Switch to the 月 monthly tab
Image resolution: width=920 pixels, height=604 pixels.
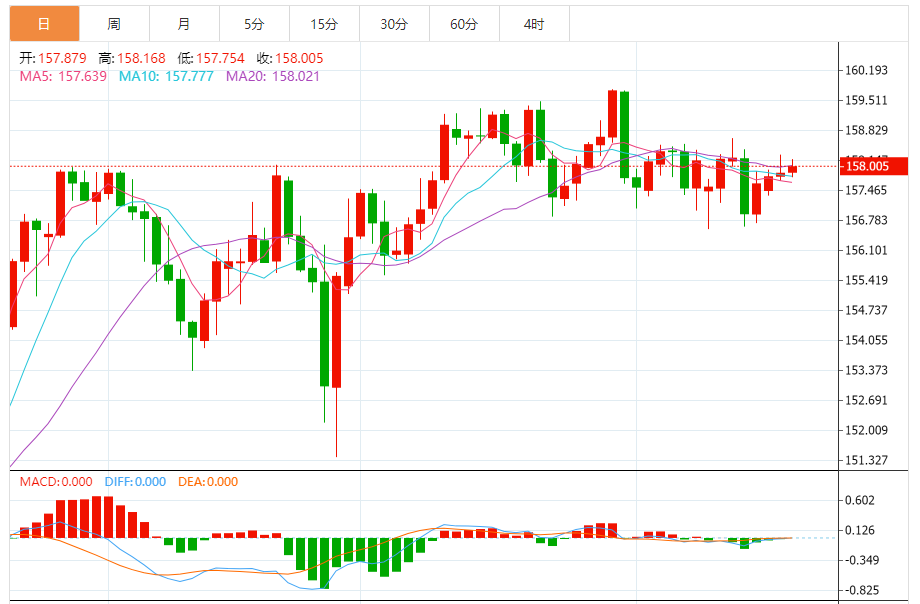click(184, 24)
